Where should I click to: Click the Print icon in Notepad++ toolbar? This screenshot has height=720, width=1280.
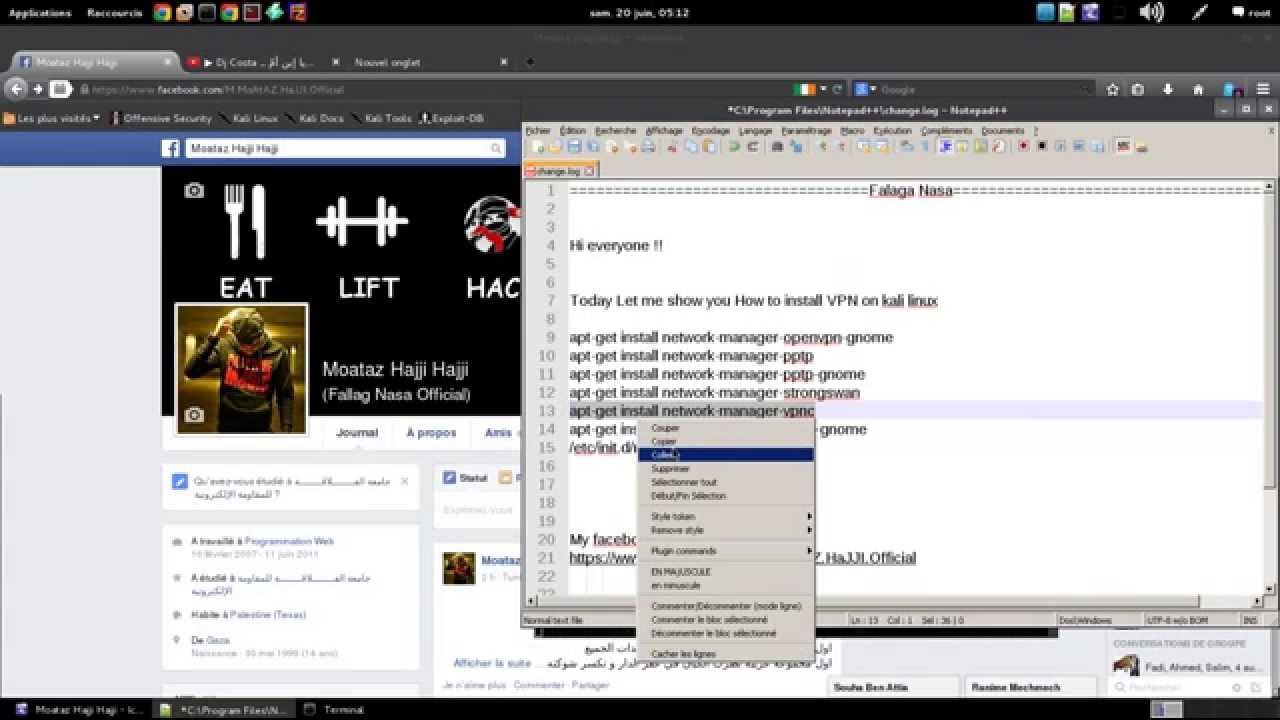click(x=648, y=147)
